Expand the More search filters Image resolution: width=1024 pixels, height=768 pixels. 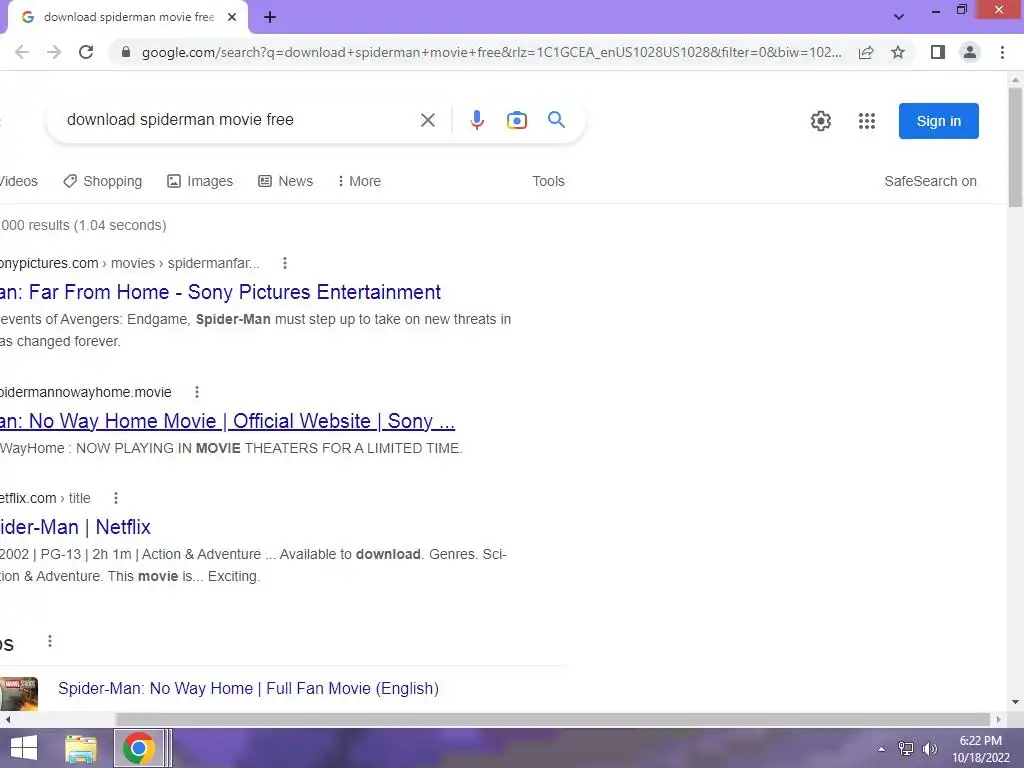(x=359, y=182)
